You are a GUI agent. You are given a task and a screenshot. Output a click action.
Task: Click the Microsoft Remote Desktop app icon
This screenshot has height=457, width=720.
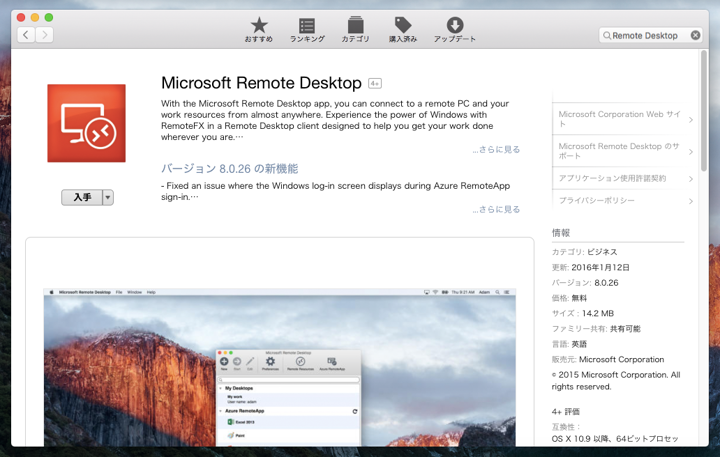coord(86,123)
